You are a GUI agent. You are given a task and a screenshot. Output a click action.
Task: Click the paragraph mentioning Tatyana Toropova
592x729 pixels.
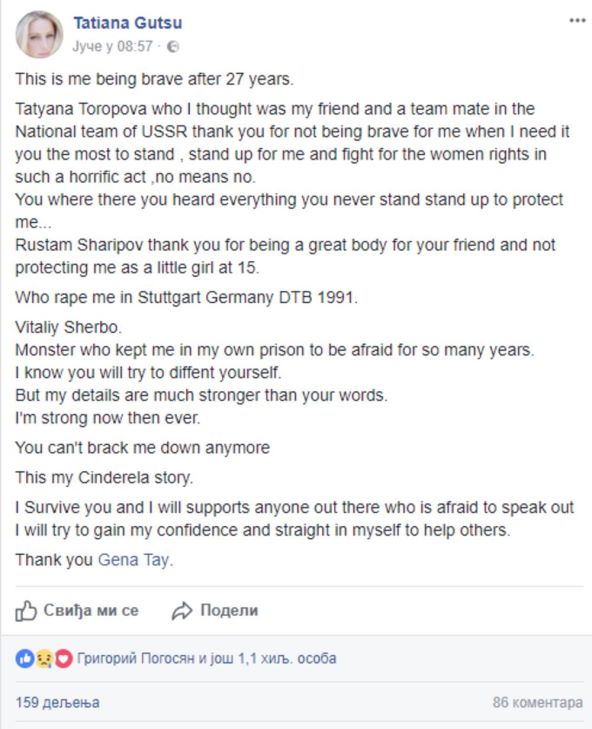(292, 143)
